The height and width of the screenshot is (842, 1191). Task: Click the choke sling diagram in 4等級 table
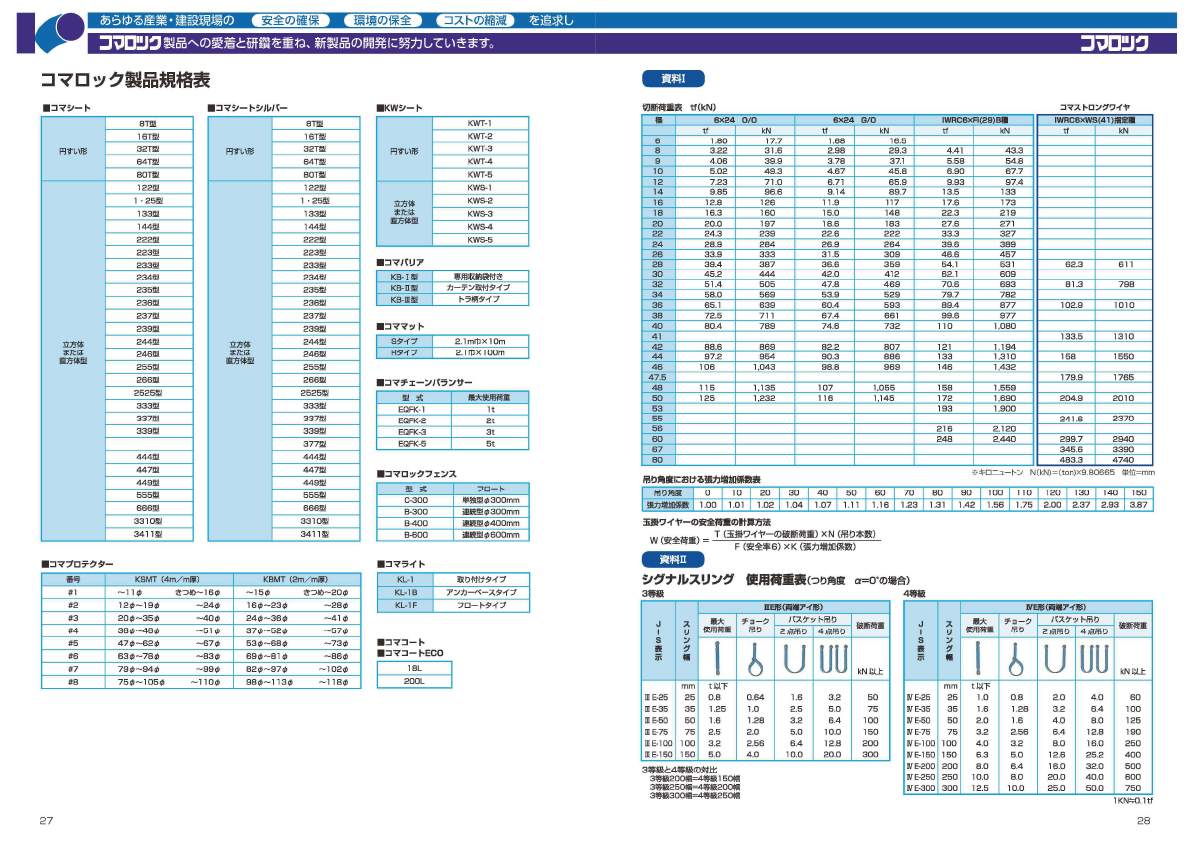1016,659
